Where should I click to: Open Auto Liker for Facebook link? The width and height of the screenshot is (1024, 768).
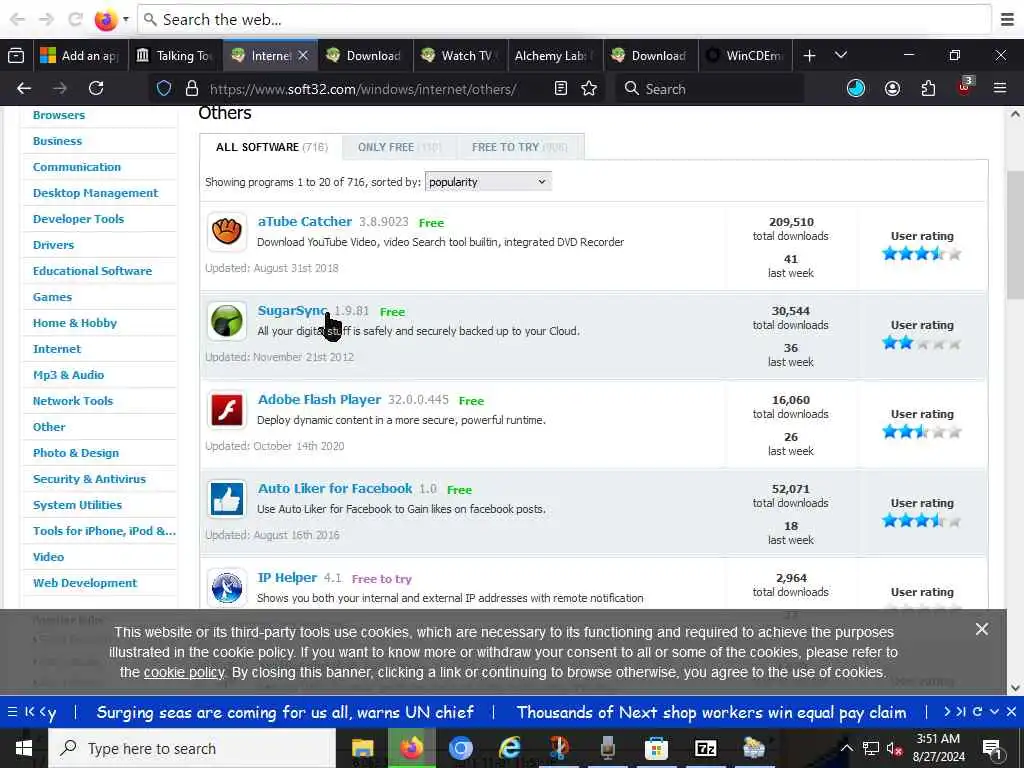click(x=335, y=488)
